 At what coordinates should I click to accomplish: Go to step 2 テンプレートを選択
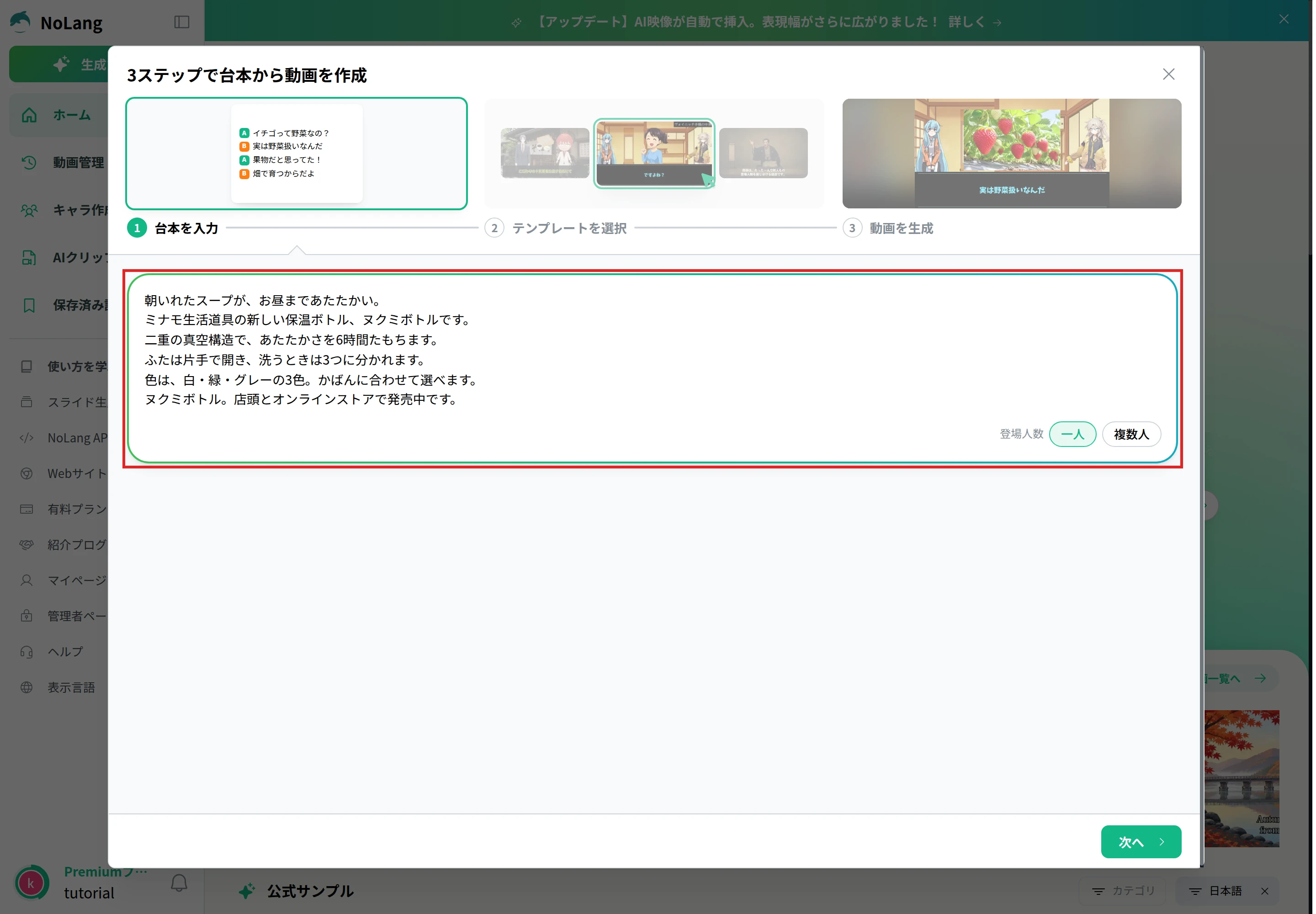coord(556,228)
